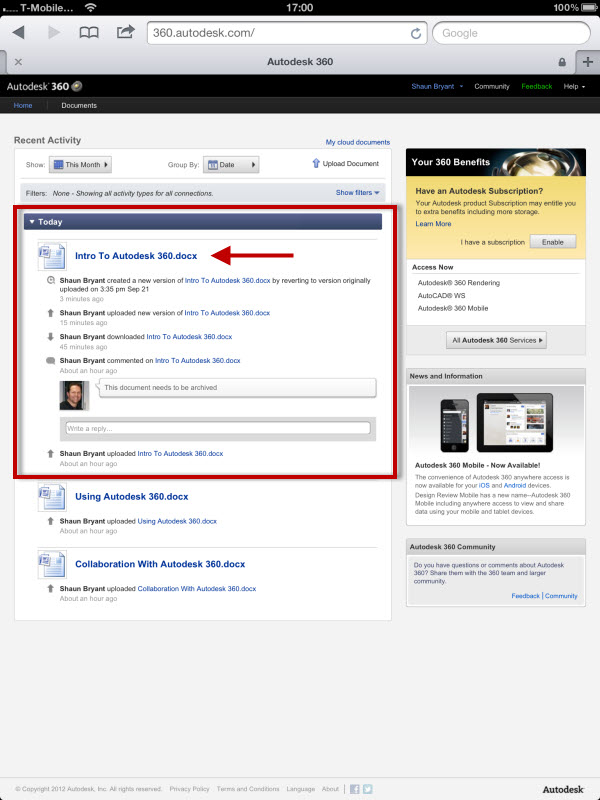
Task: Click Enable subscription button
Action: (553, 242)
